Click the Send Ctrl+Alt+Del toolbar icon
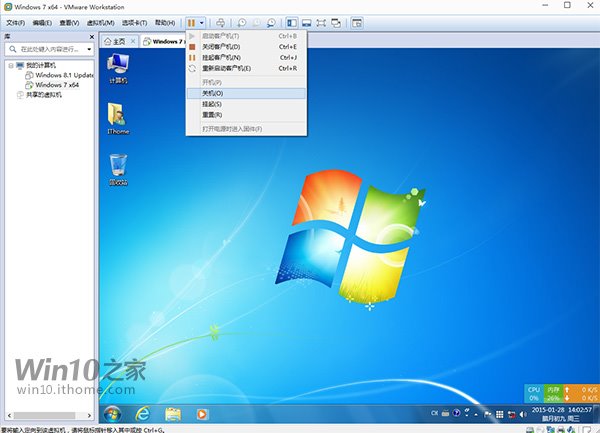This screenshot has width=600, height=433. click(220, 23)
